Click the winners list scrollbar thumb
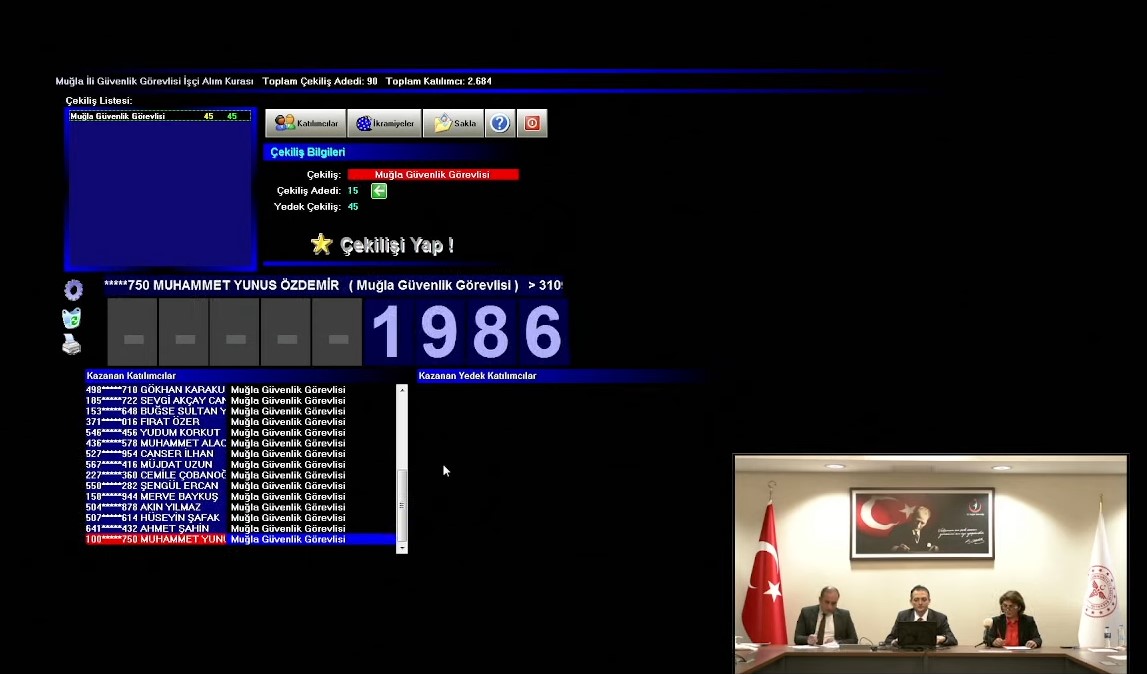The height and width of the screenshot is (674, 1147). point(402,505)
